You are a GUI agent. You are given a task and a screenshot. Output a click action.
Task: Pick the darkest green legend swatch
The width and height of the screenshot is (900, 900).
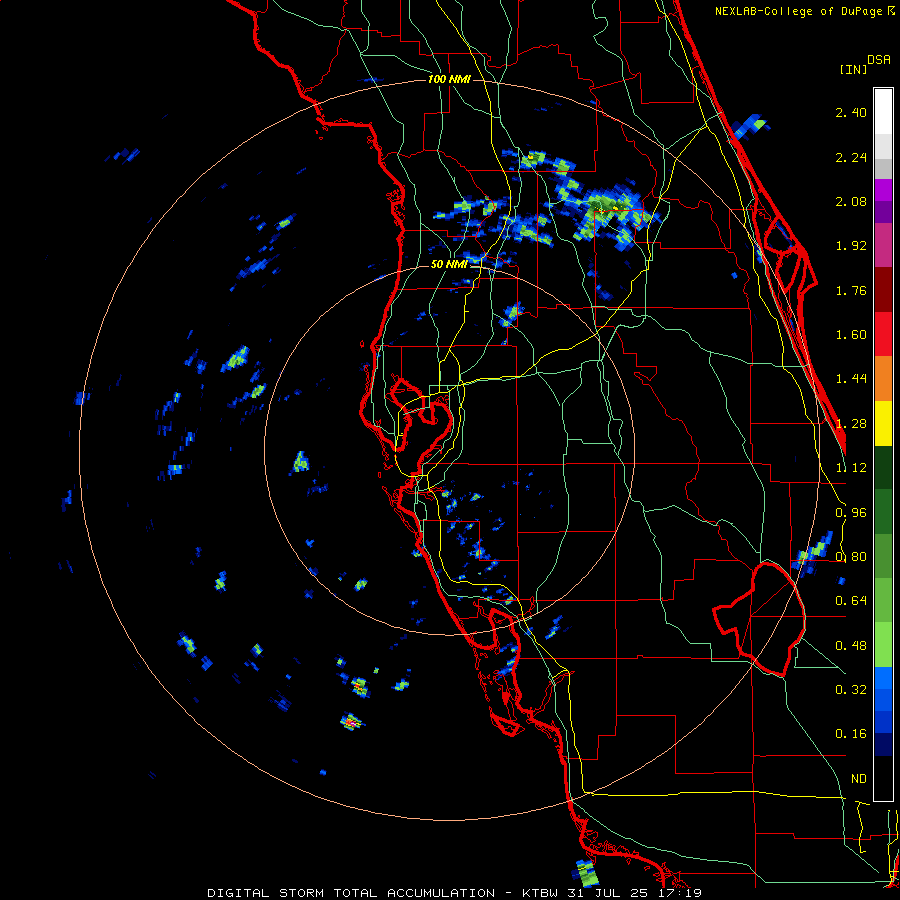pos(883,467)
